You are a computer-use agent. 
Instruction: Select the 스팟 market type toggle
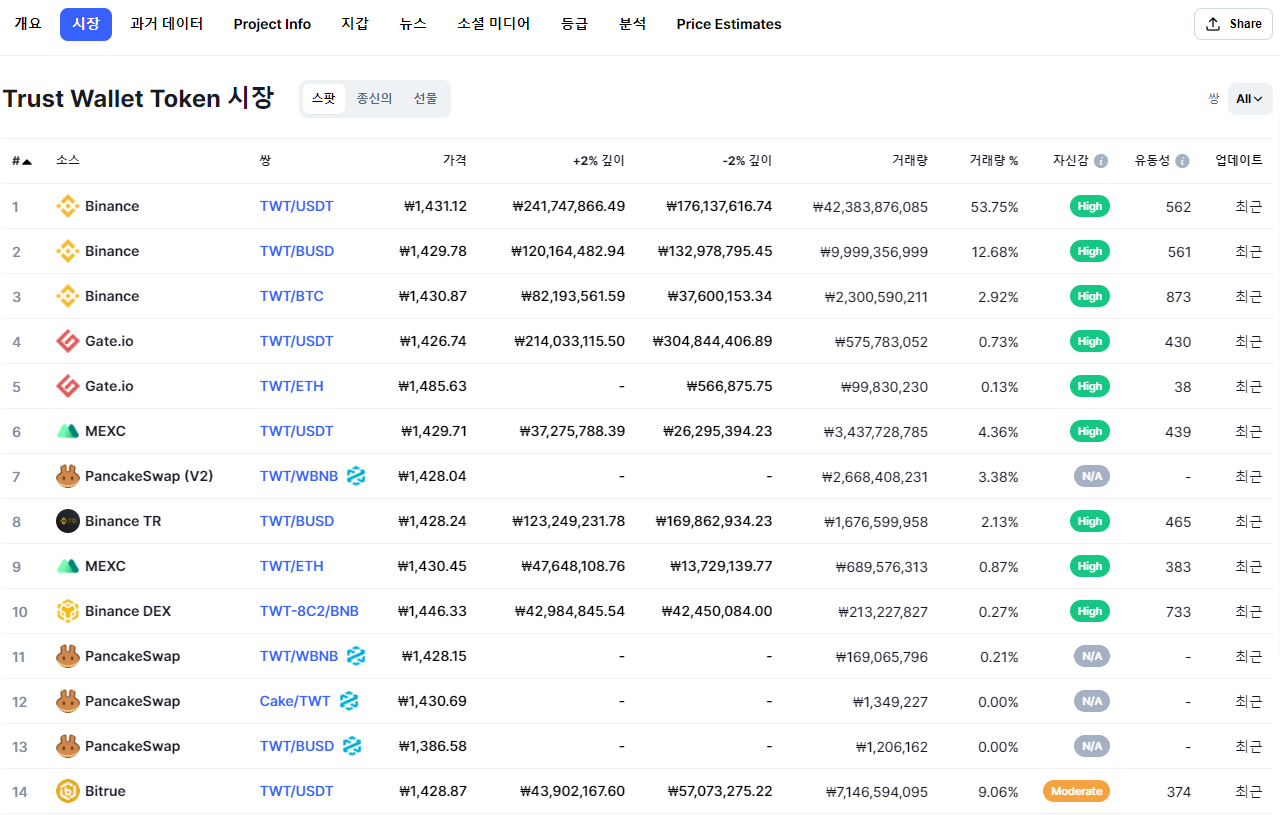(323, 99)
